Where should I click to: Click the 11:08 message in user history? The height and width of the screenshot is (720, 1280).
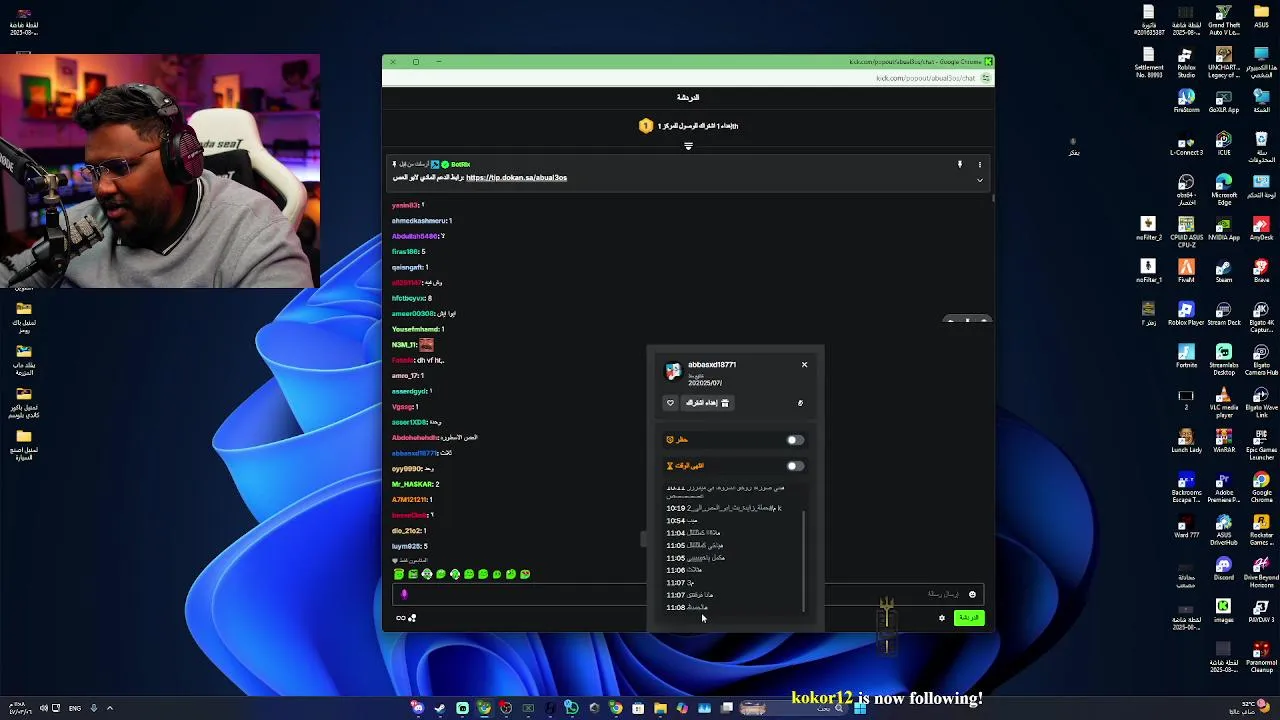[x=687, y=608]
